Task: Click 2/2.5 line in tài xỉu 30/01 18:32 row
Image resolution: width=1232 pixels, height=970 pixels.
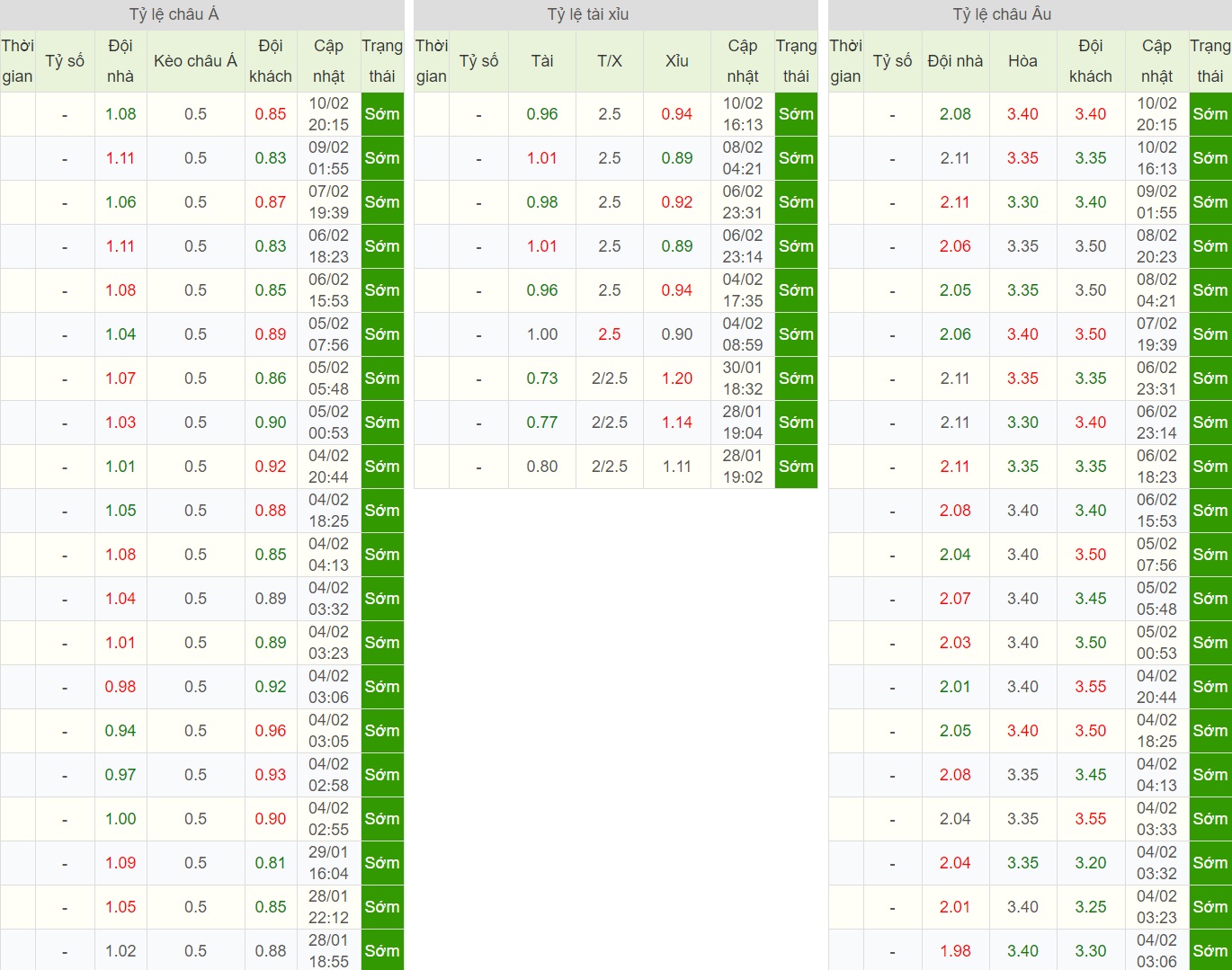Action: (610, 378)
